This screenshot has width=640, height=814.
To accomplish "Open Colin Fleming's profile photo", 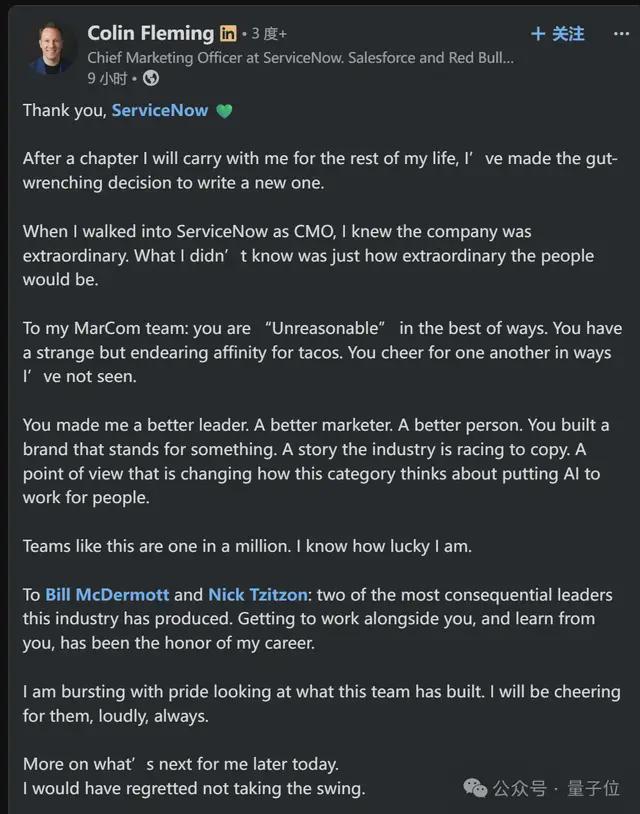I will tap(51, 48).
